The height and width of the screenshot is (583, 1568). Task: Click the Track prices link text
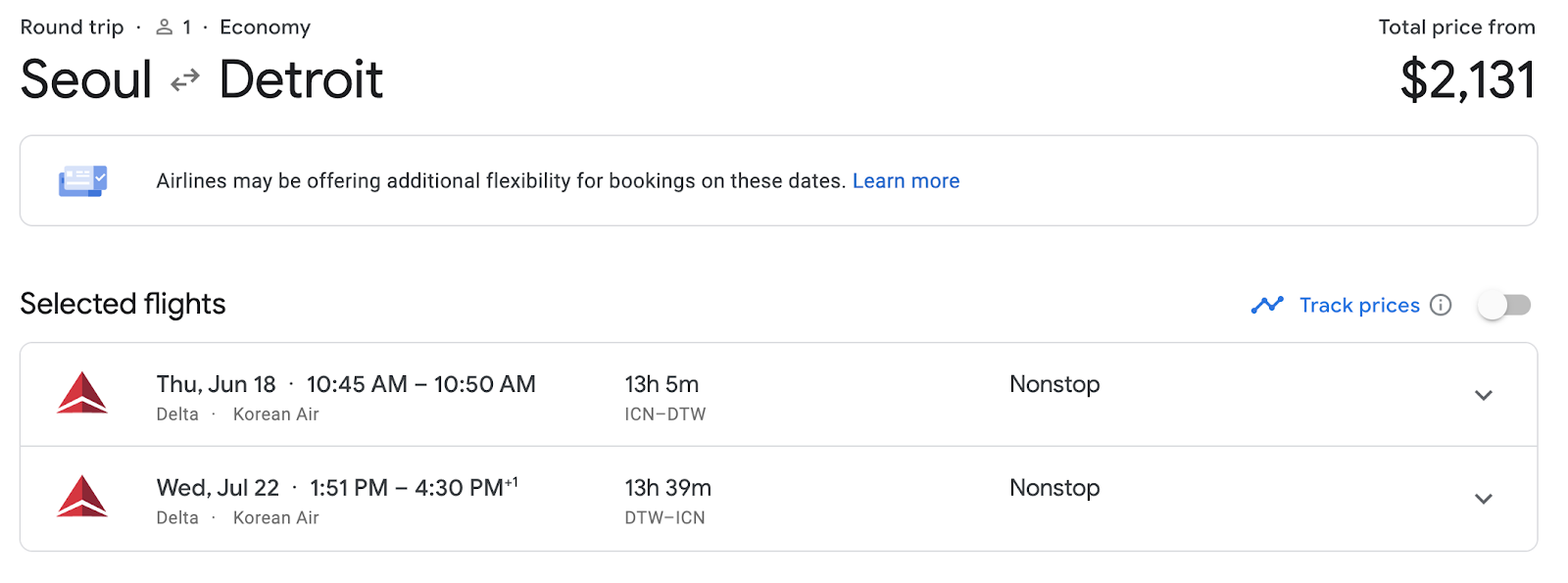pyautogui.click(x=1359, y=305)
